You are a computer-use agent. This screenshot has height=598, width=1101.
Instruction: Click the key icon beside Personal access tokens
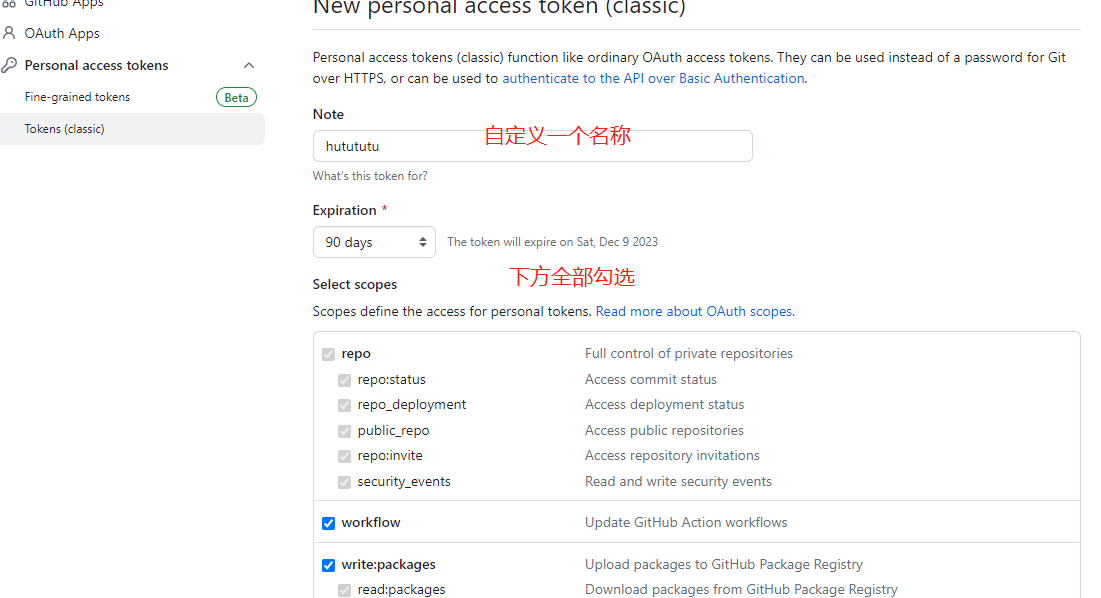[9, 64]
